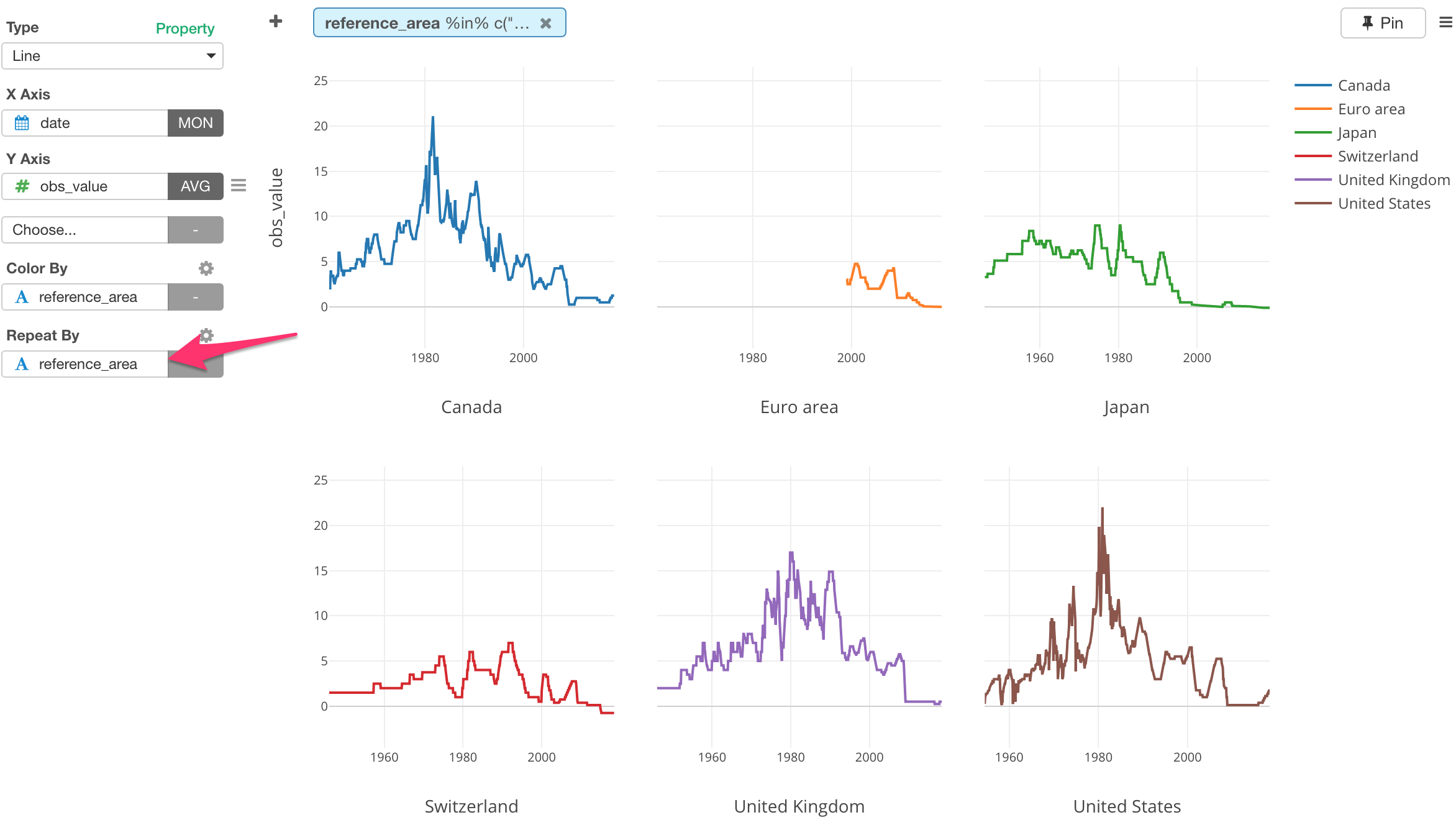Image resolution: width=1456 pixels, height=820 pixels.
Task: Open the Y Axis obs_value column selector
Action: pyautogui.click(x=85, y=186)
